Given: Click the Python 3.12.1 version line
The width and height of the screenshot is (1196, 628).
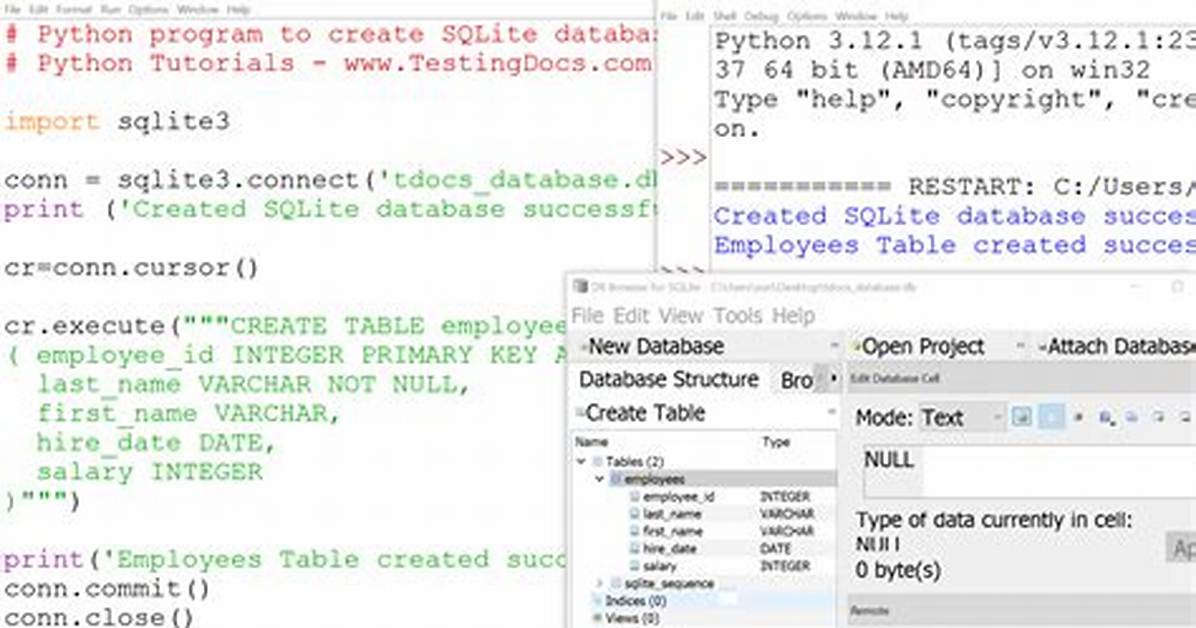Looking at the screenshot, I should pyautogui.click(x=954, y=40).
